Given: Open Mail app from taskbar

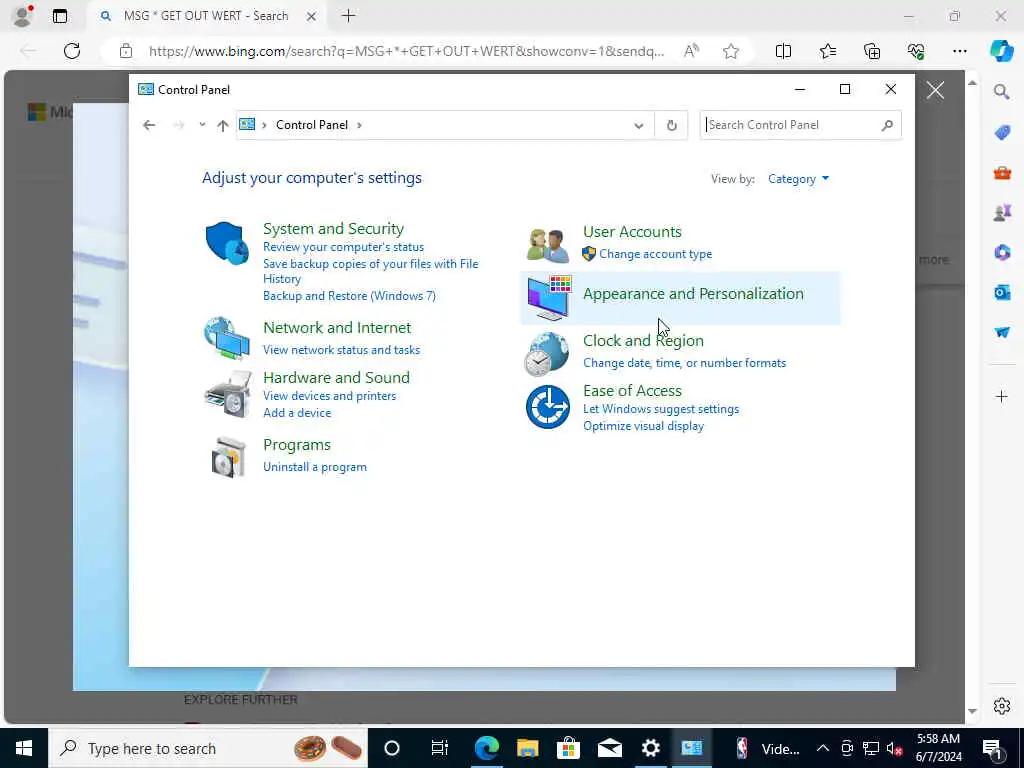Looking at the screenshot, I should [x=609, y=748].
